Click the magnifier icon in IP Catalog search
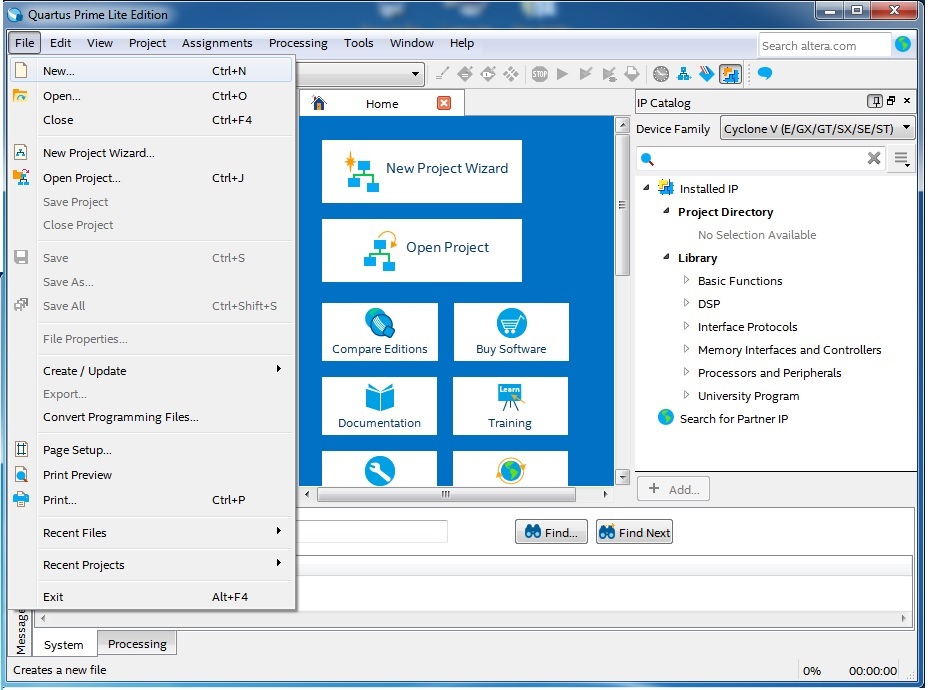 (x=647, y=159)
